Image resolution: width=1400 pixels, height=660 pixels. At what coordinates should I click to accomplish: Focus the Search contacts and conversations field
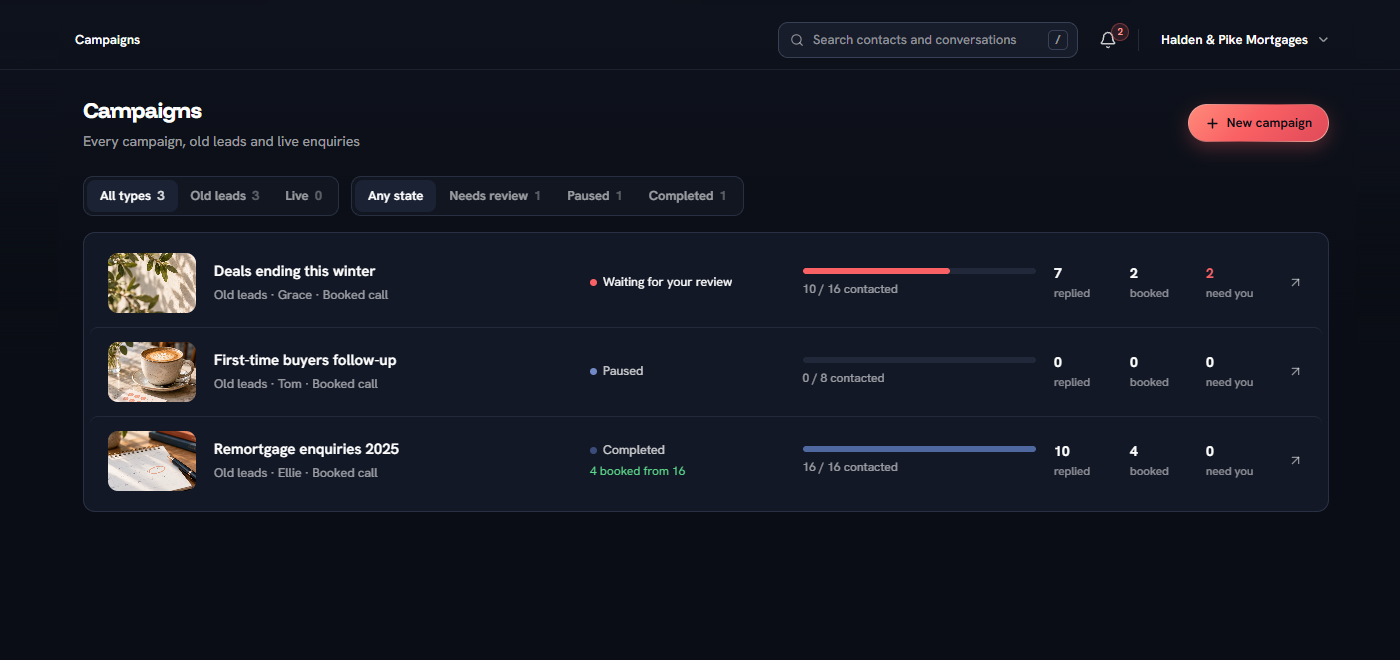click(x=928, y=40)
